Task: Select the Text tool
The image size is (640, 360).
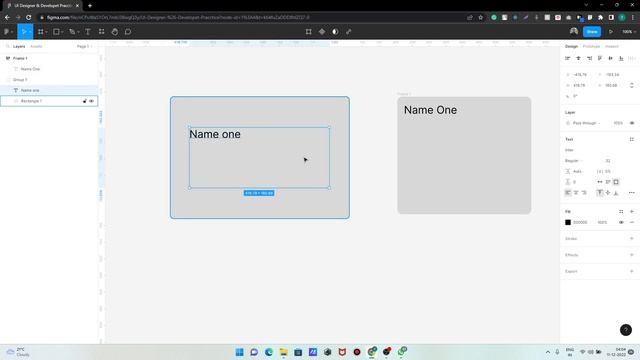Action: [88, 31]
